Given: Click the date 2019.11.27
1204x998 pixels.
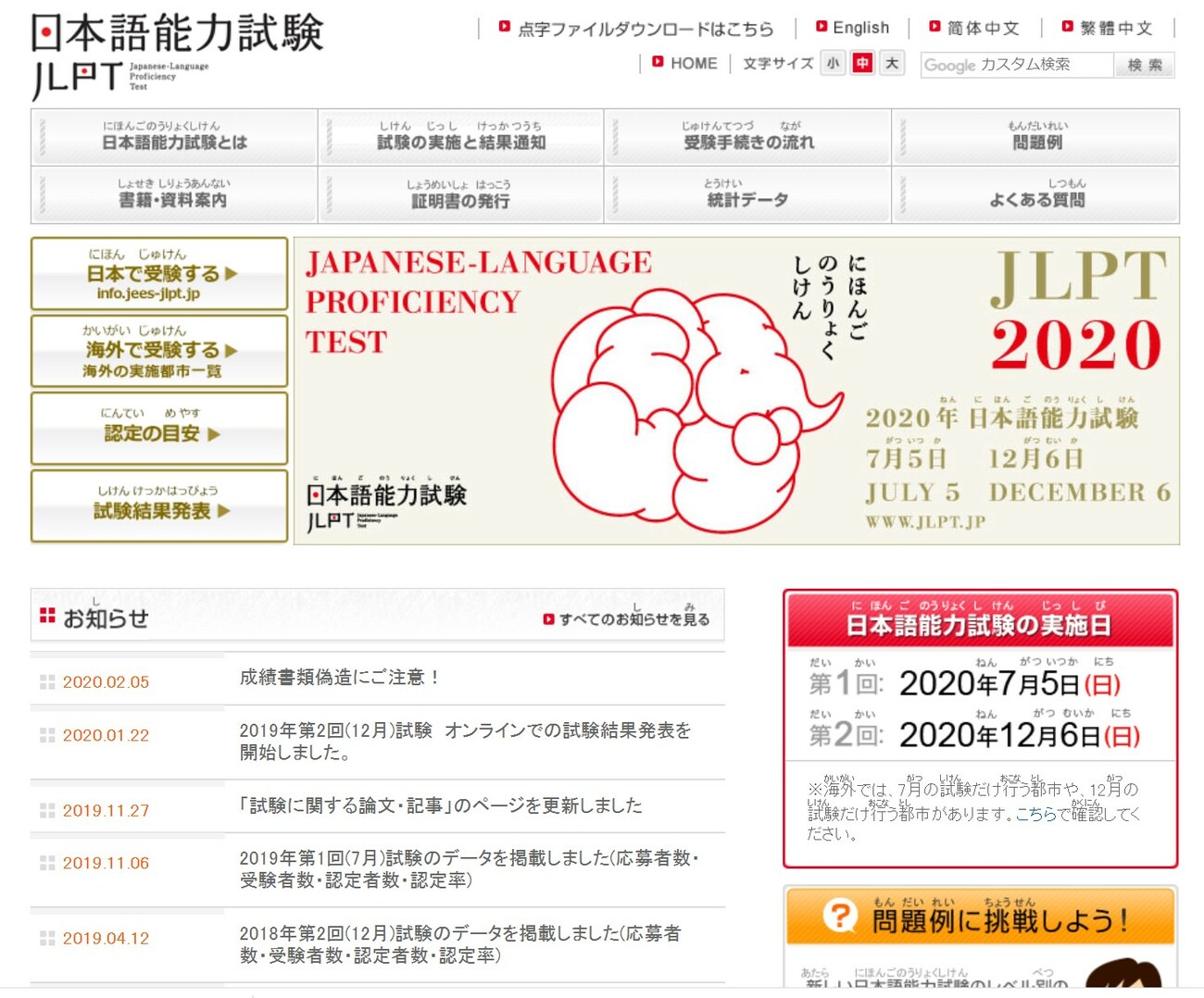Looking at the screenshot, I should click(106, 811).
